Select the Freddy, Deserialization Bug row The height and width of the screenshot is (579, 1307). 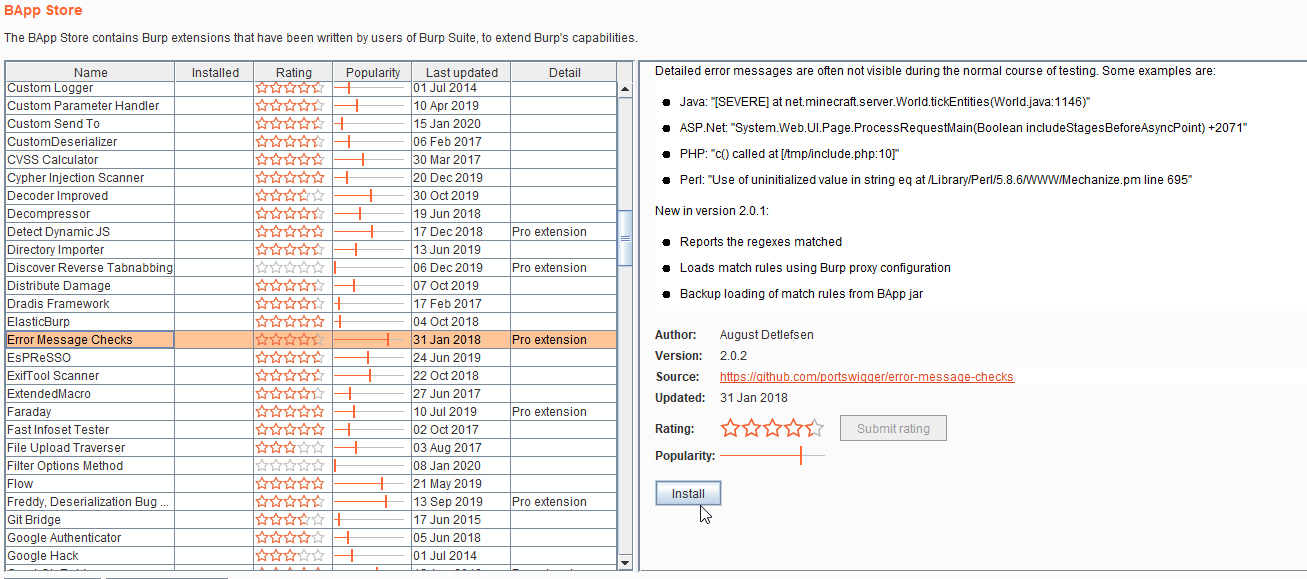311,502
